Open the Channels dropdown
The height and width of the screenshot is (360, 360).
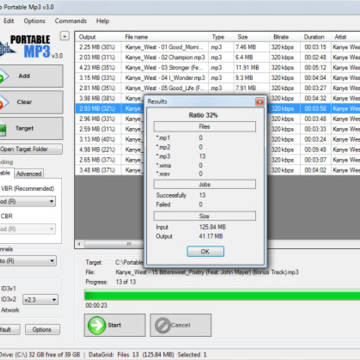point(52,261)
